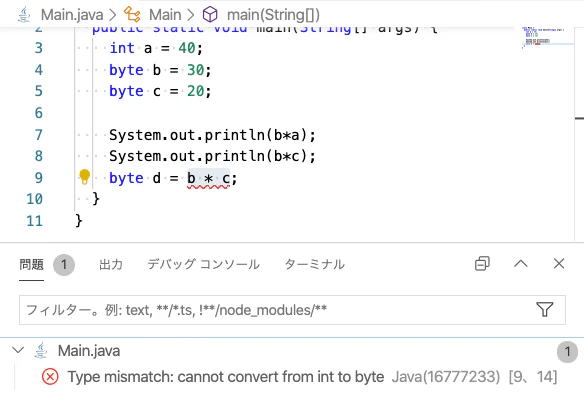
Task: Click the chevron after Main breadcrumb
Action: 191,15
